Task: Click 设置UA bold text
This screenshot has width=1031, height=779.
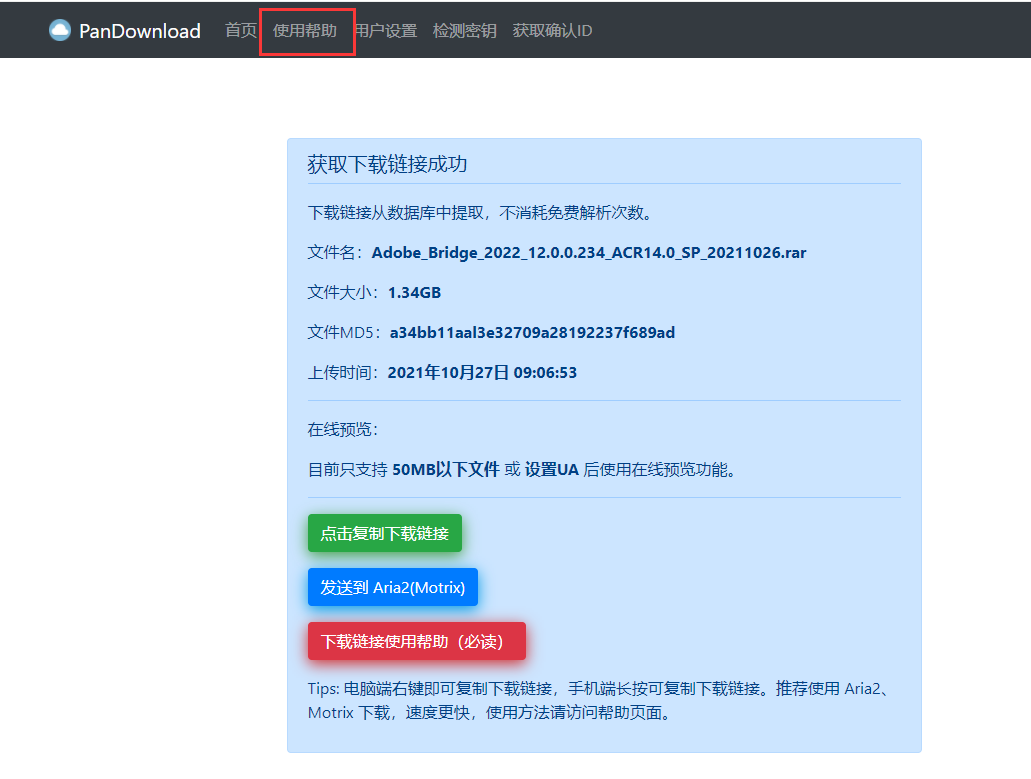Action: (x=552, y=470)
